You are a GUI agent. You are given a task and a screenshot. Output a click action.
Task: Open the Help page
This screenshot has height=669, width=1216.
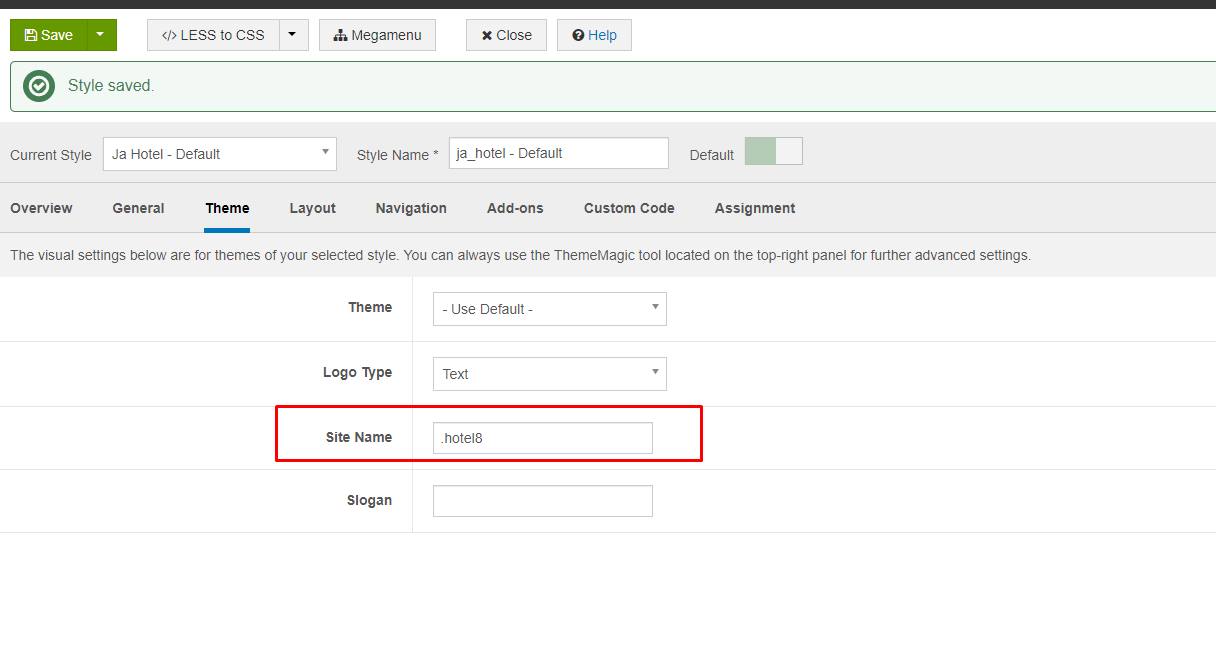click(594, 35)
